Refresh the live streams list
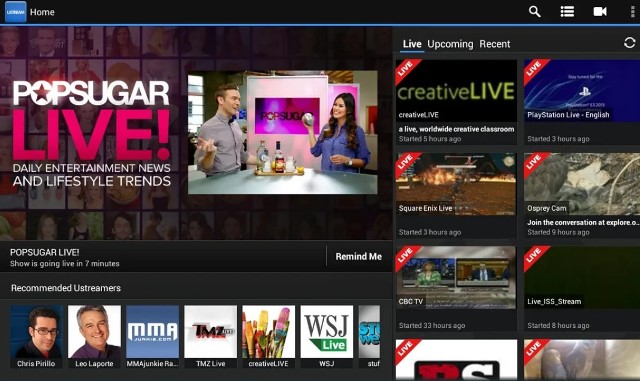 click(x=629, y=42)
